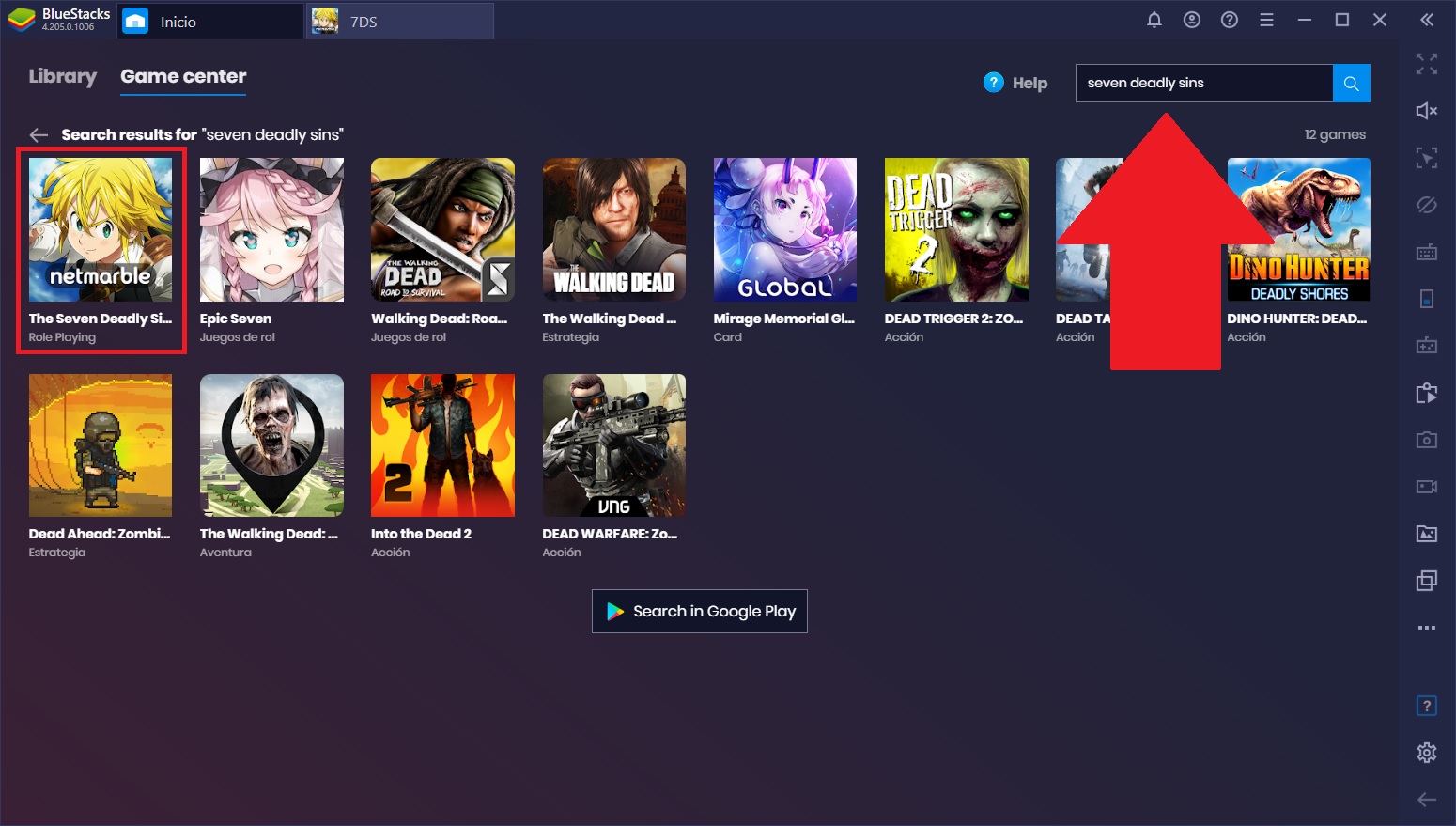Open settings gear in side toolbar
Screen dimensions: 1456x826
click(x=1427, y=753)
